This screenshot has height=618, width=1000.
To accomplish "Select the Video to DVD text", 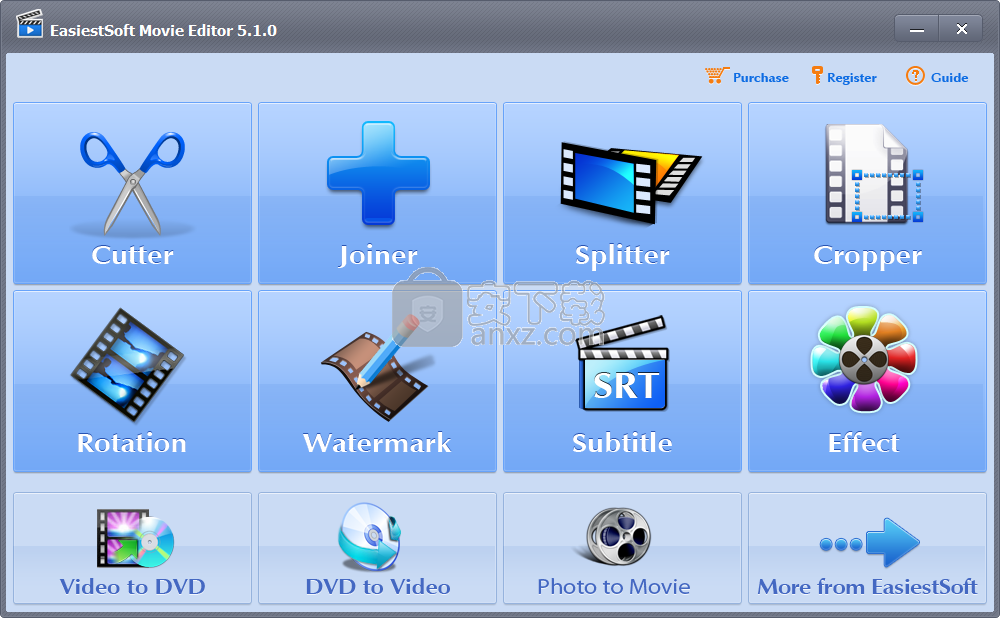I will coord(133,587).
